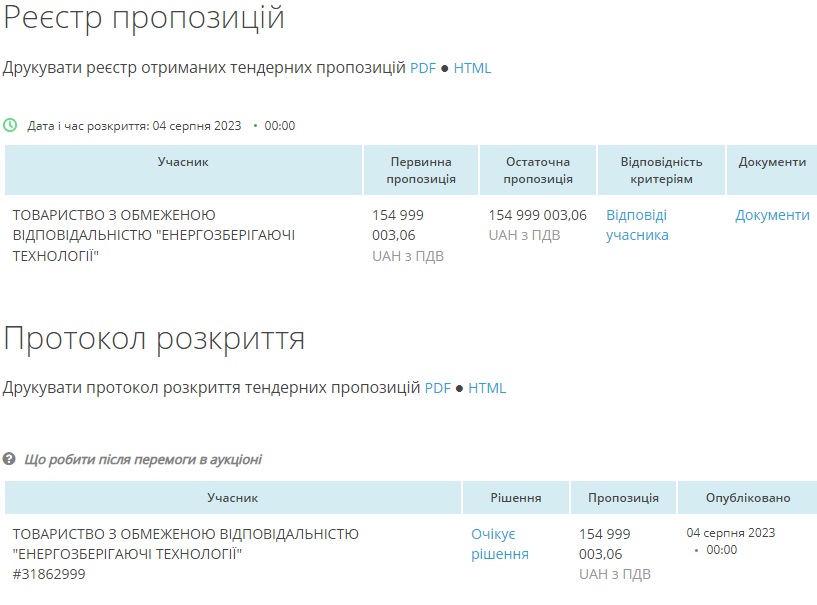Click the 'Документи' column header
Screen dimensions: 817x605
[772, 162]
